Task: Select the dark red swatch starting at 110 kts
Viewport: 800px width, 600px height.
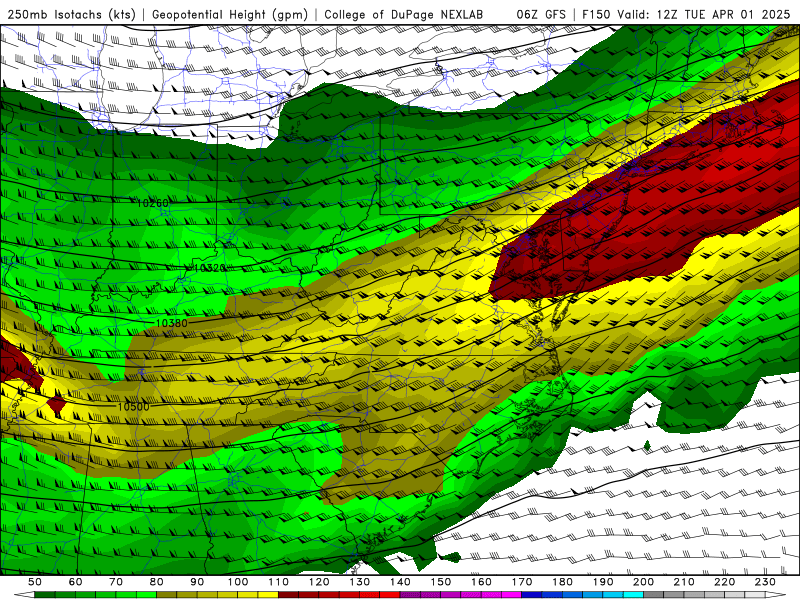Action: (x=288, y=594)
